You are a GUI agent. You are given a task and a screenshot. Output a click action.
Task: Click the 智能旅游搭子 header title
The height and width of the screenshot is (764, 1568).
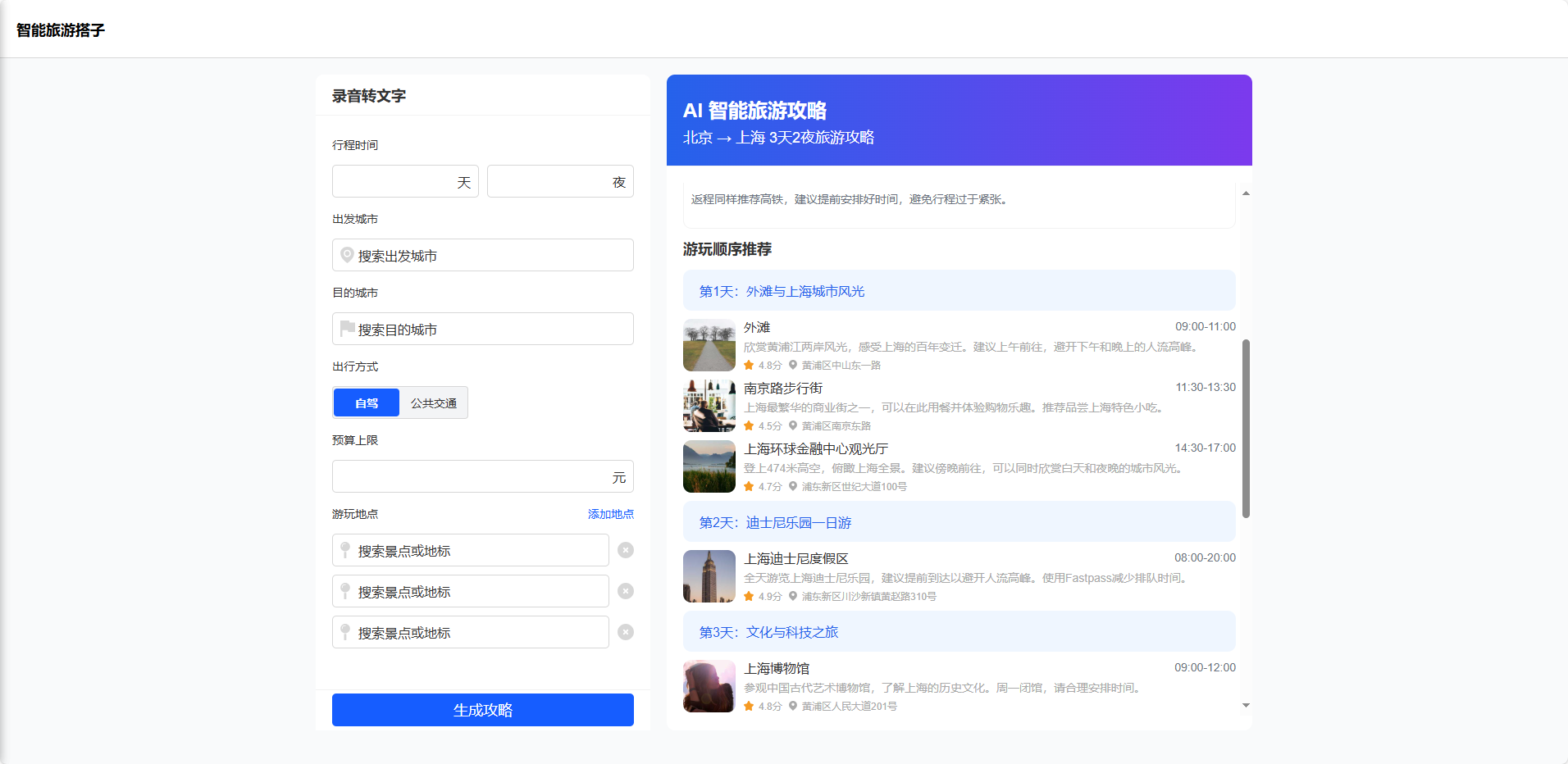[61, 30]
